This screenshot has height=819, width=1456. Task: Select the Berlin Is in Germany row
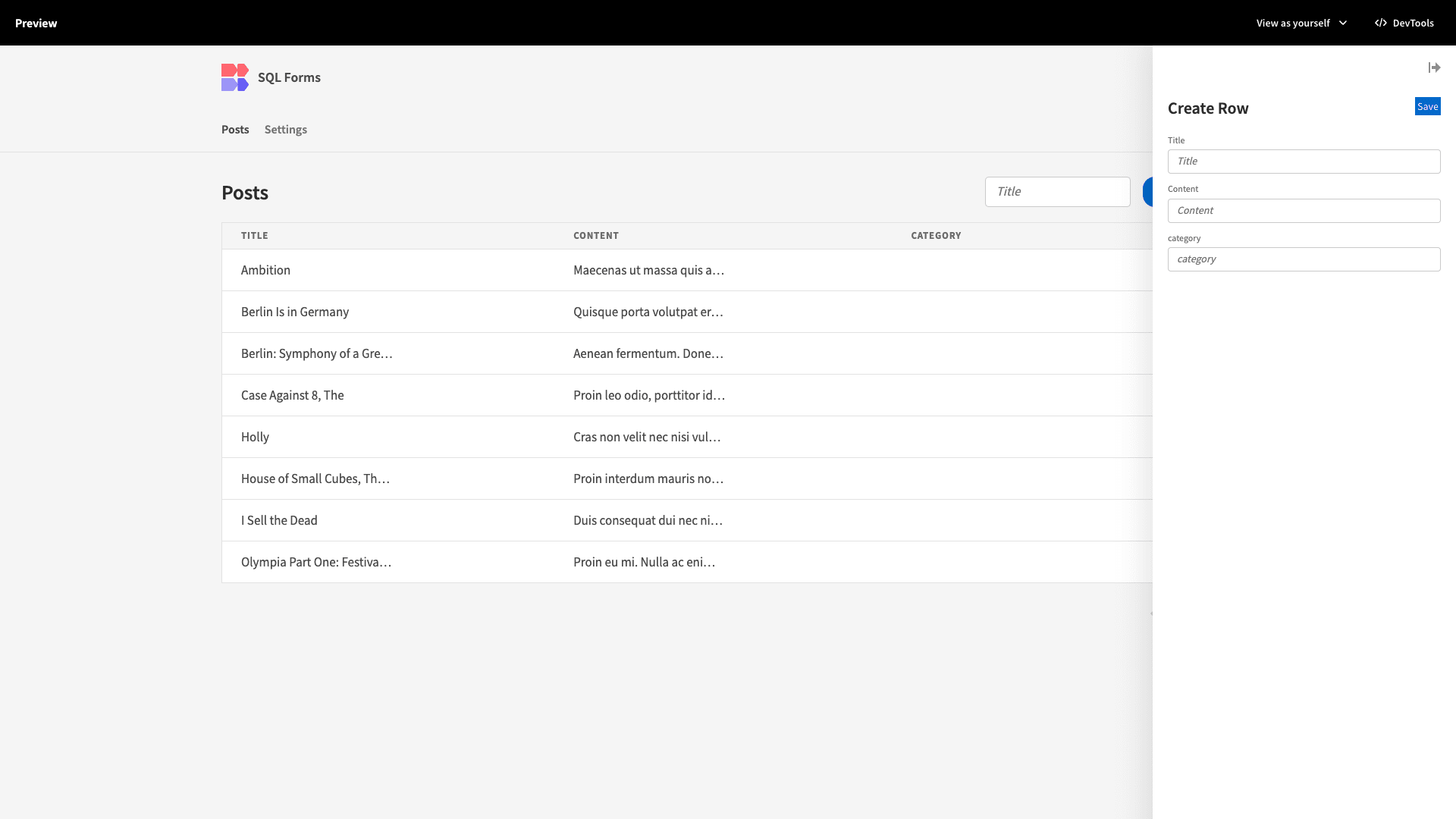click(x=687, y=312)
